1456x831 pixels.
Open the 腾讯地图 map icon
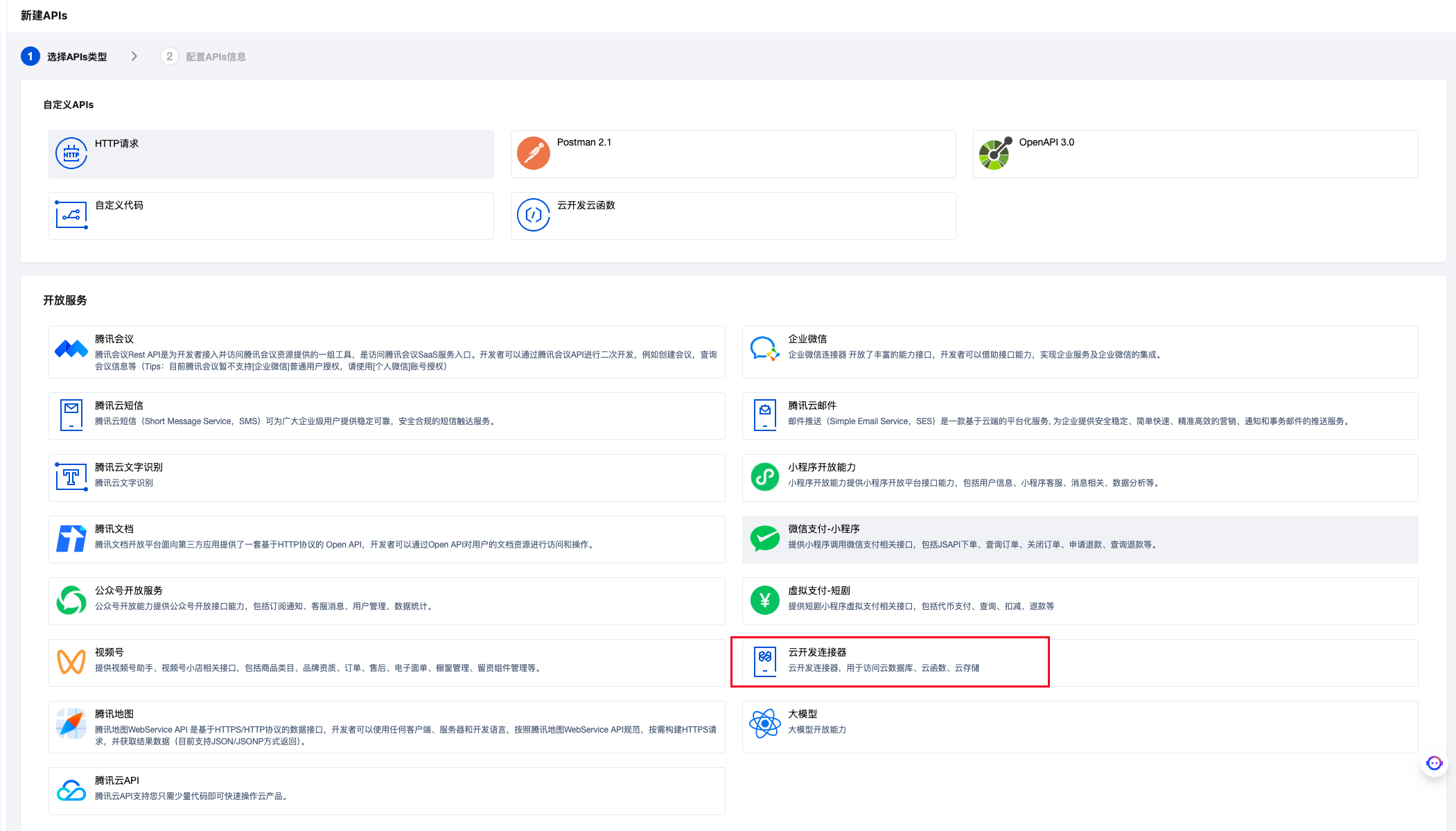click(71, 724)
